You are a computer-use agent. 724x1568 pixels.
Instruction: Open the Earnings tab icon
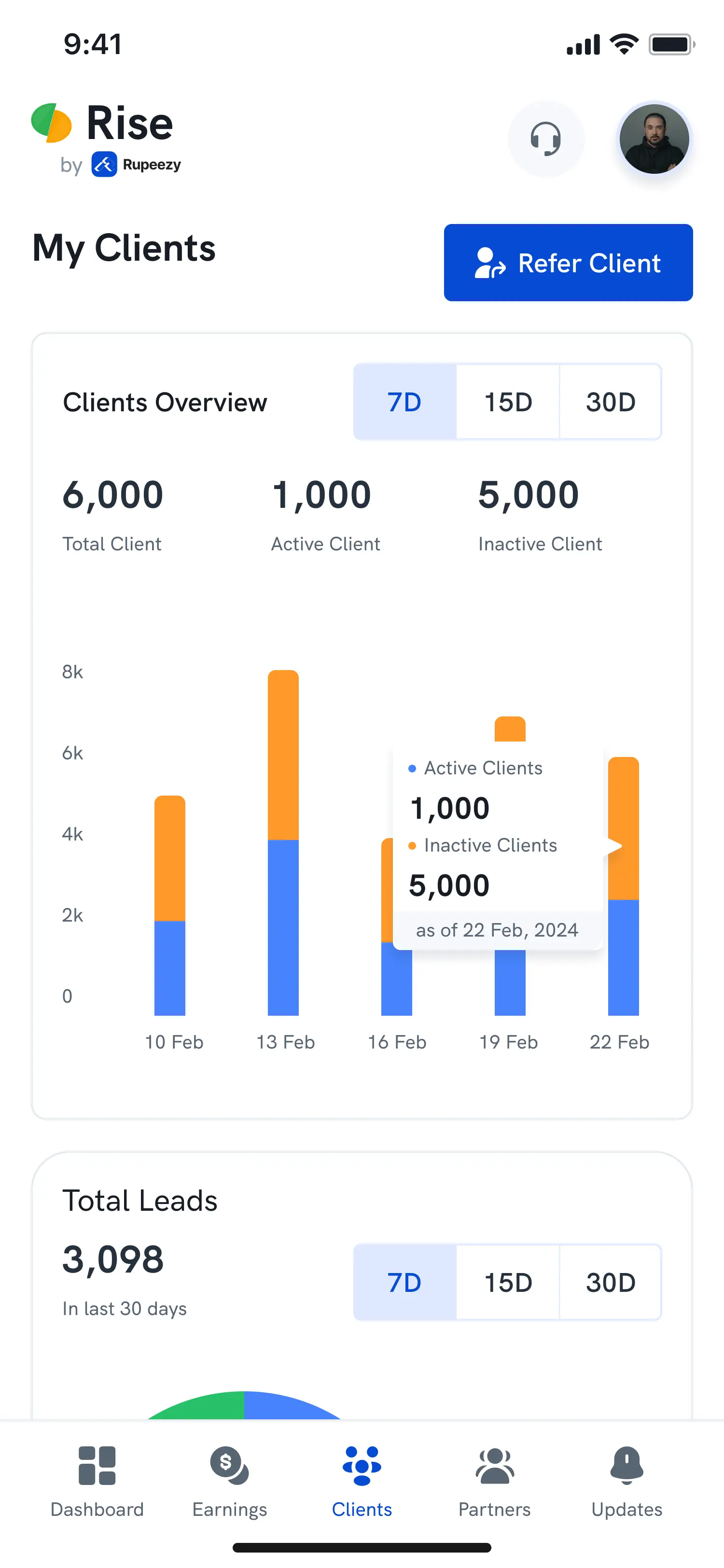(x=229, y=1466)
